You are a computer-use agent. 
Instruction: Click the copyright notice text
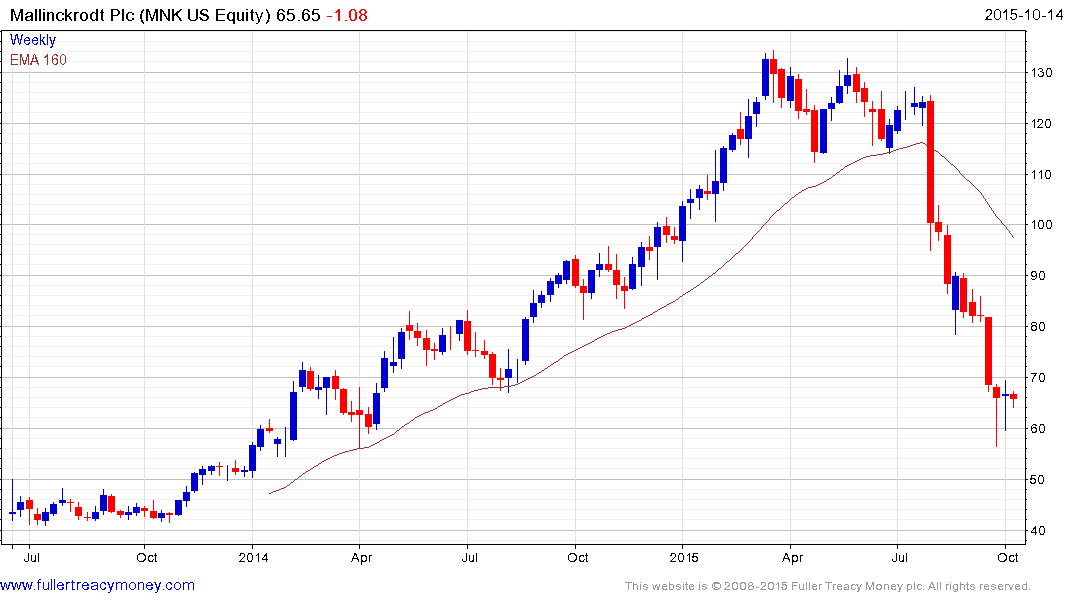(828, 586)
